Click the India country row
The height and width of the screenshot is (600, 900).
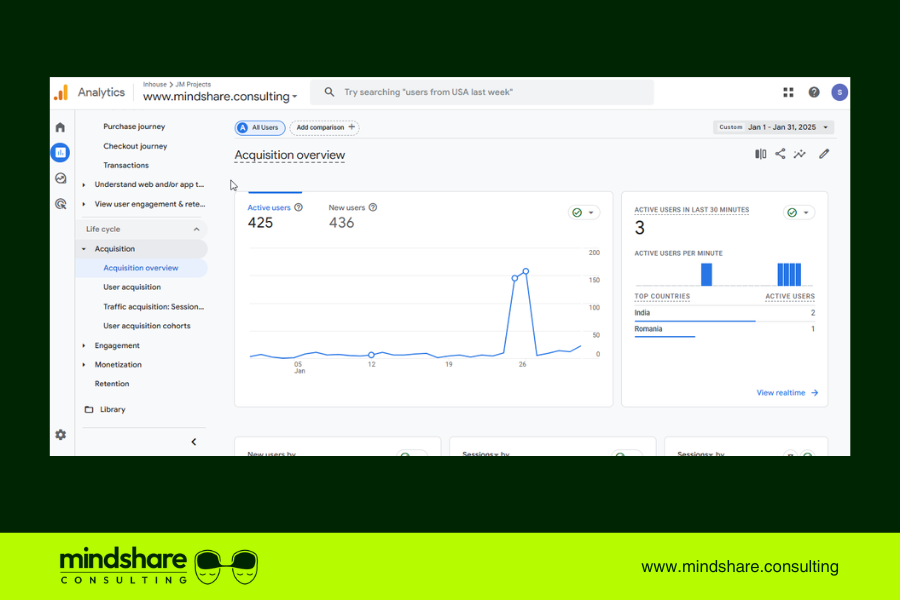click(724, 313)
